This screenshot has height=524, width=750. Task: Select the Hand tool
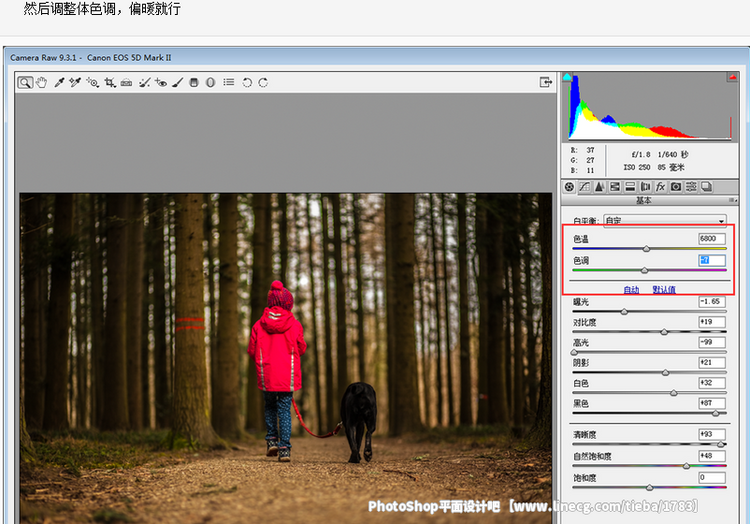42,83
